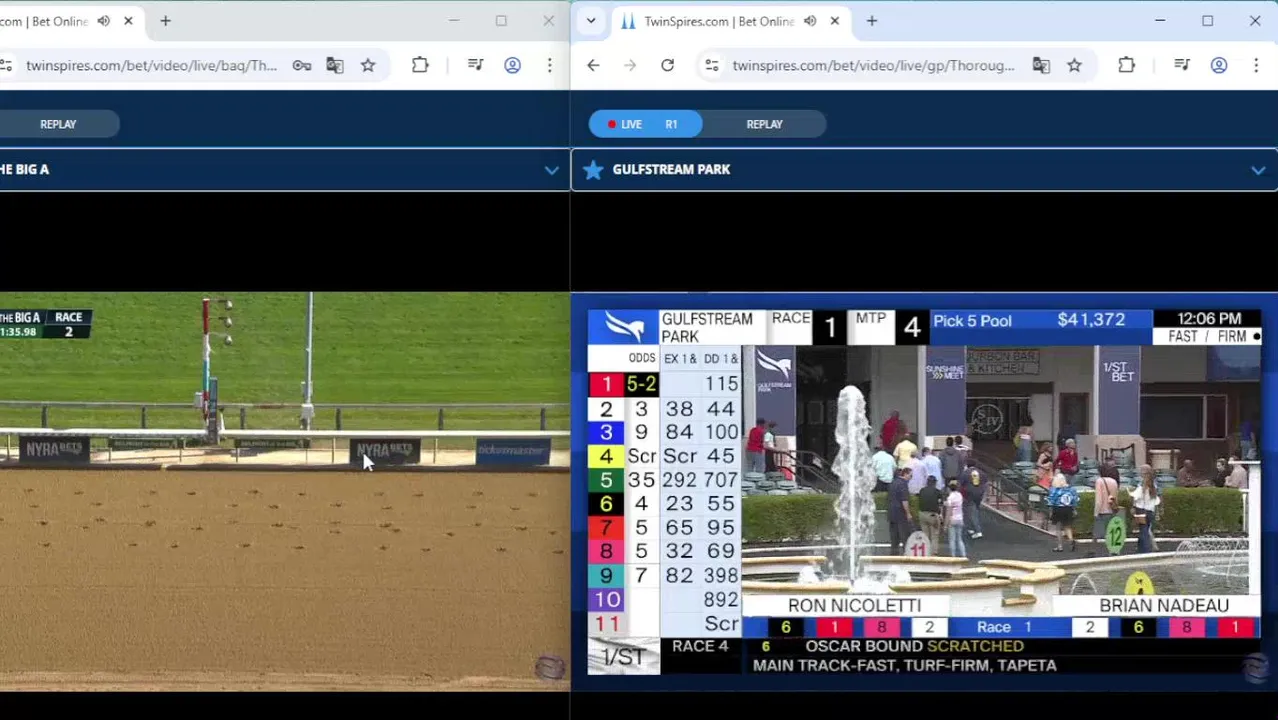Expand the Gulfstream Park track dropdown
Image resolution: width=1278 pixels, height=720 pixels.
coord(1257,170)
